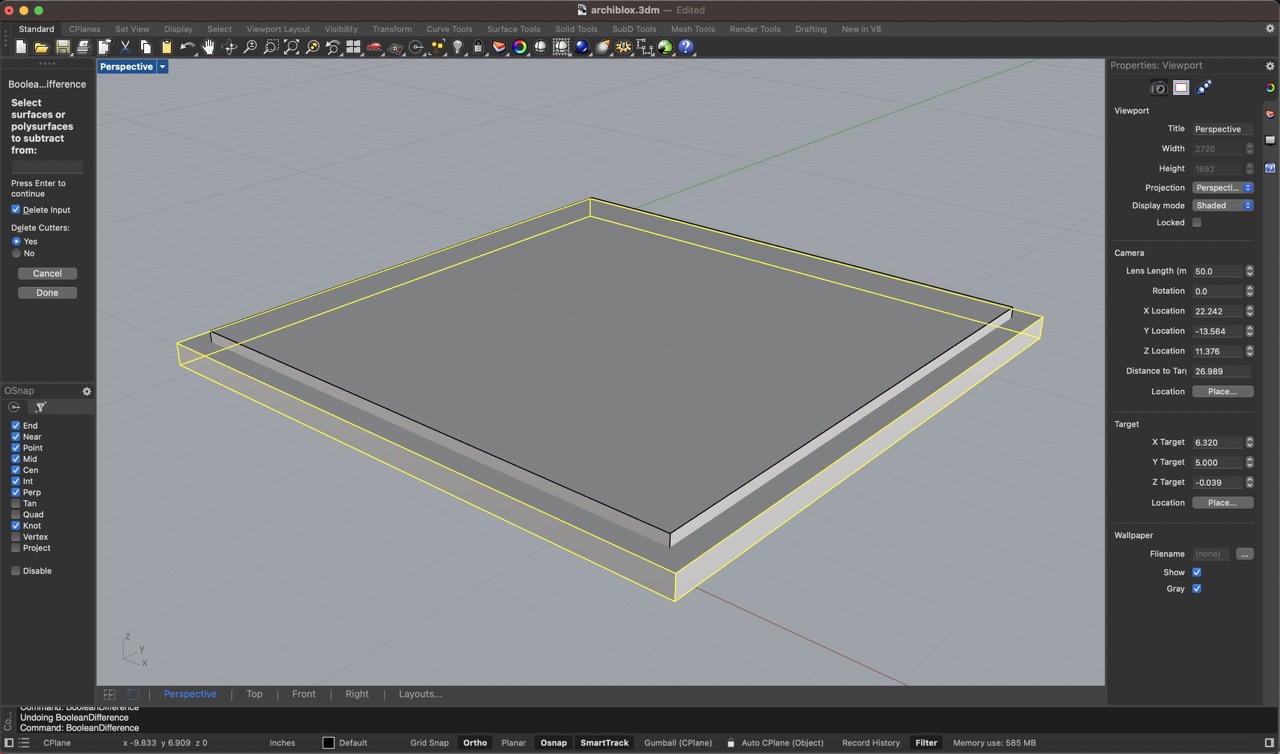
Task: Click the red car Set View icon
Action: click(x=374, y=47)
